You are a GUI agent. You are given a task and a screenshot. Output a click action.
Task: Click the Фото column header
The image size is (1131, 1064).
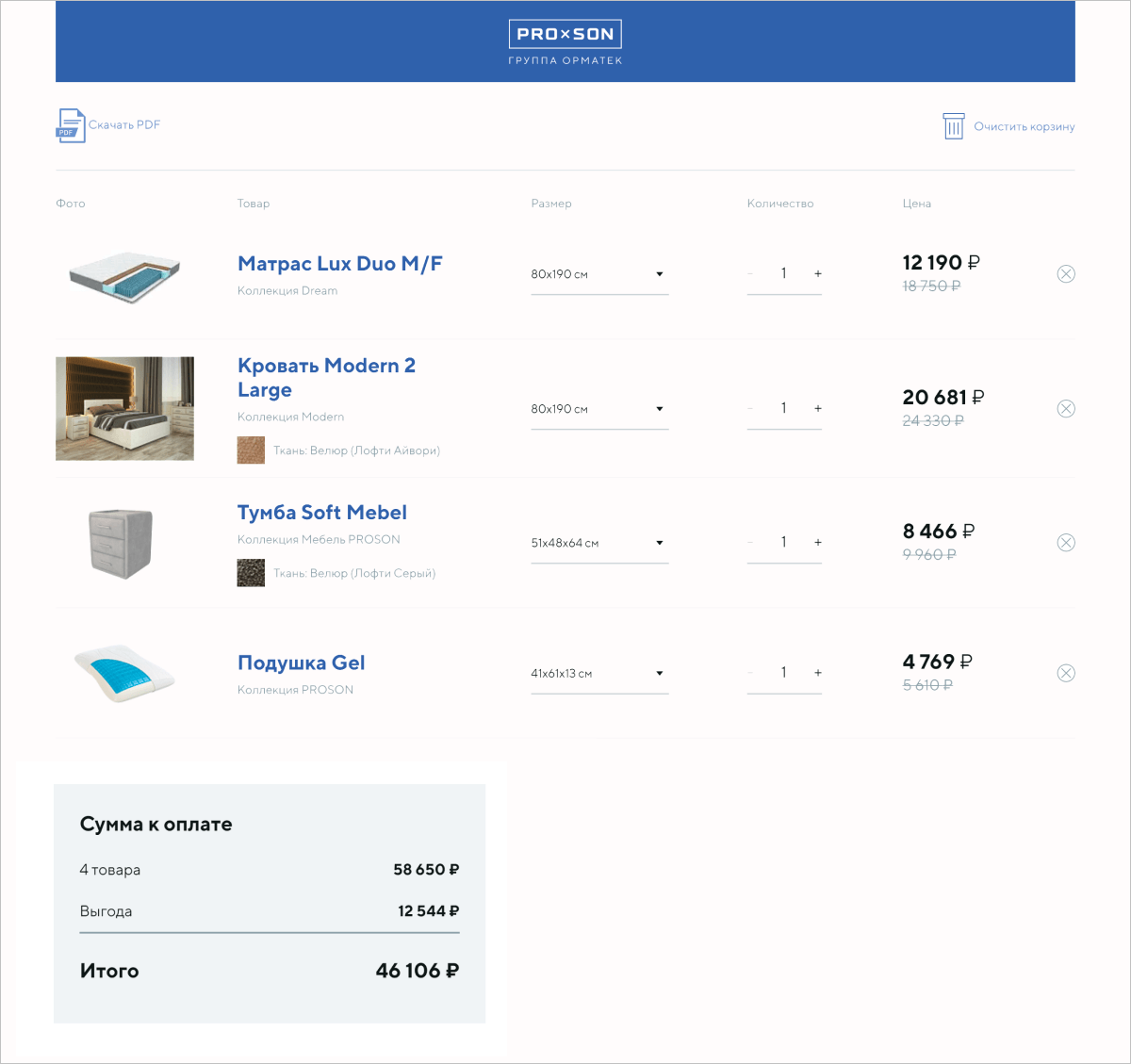pos(71,204)
